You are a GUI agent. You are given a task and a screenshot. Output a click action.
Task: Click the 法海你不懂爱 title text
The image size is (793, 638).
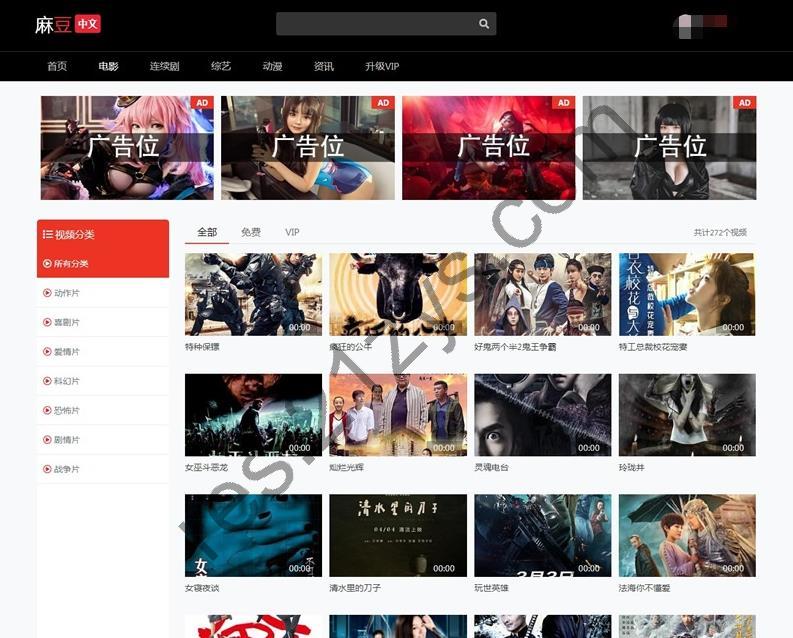(x=644, y=588)
